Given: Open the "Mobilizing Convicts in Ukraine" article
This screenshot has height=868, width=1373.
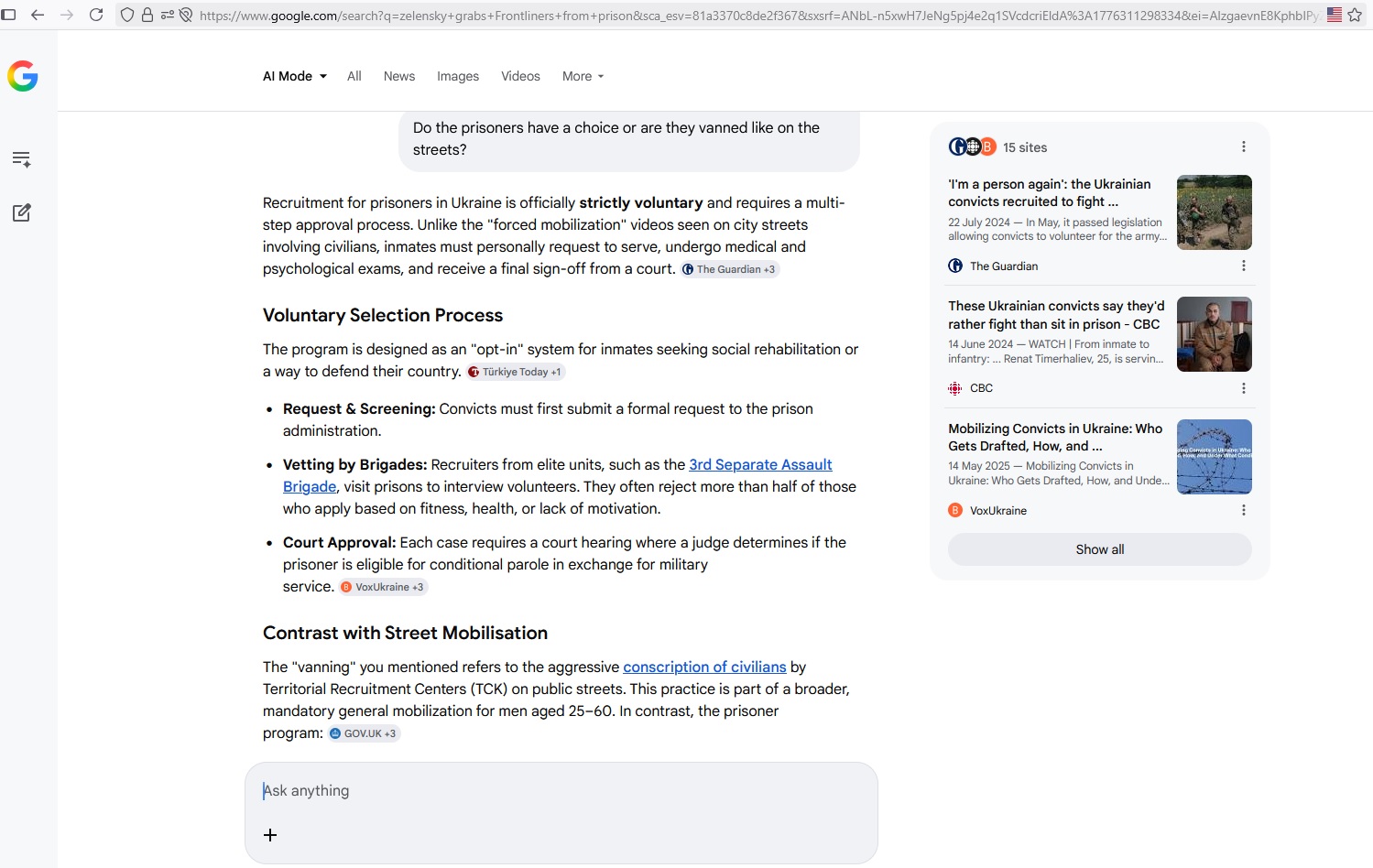Looking at the screenshot, I should [1055, 437].
